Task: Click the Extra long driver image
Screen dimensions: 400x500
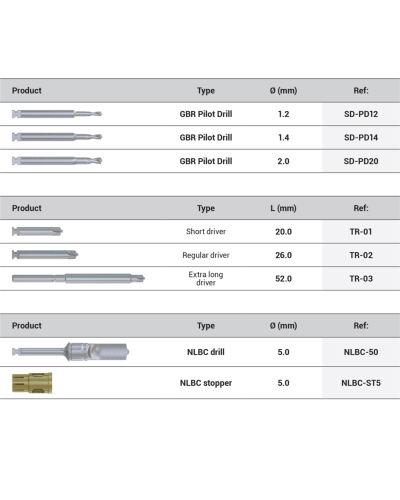Action: (78, 278)
